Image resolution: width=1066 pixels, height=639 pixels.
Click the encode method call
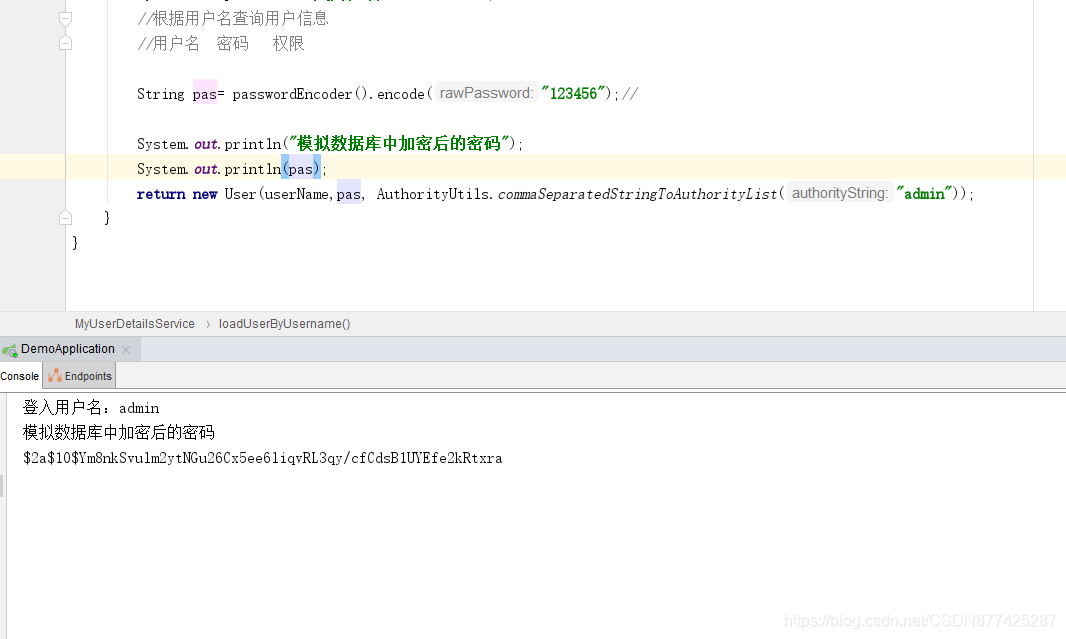coord(401,94)
